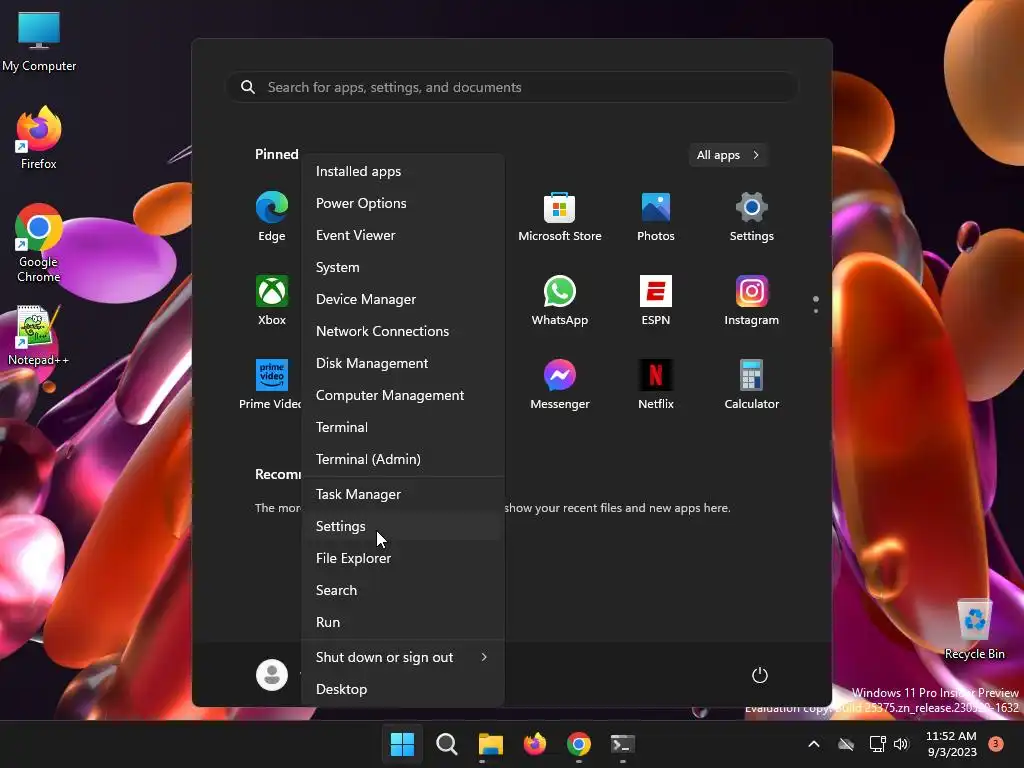This screenshot has height=768, width=1024.
Task: Choose Installed apps from context menu
Action: tap(402, 171)
